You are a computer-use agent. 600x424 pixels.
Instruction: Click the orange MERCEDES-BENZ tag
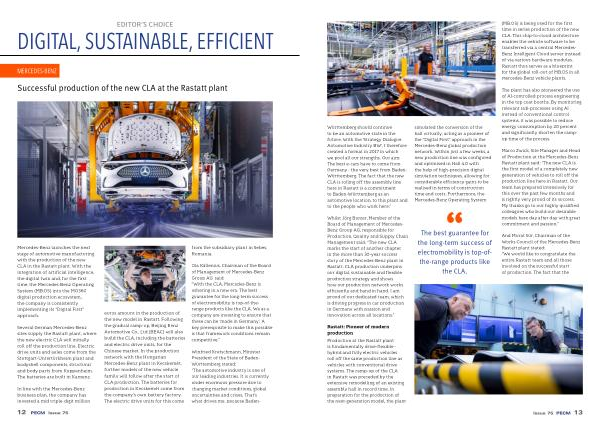click(x=29, y=71)
